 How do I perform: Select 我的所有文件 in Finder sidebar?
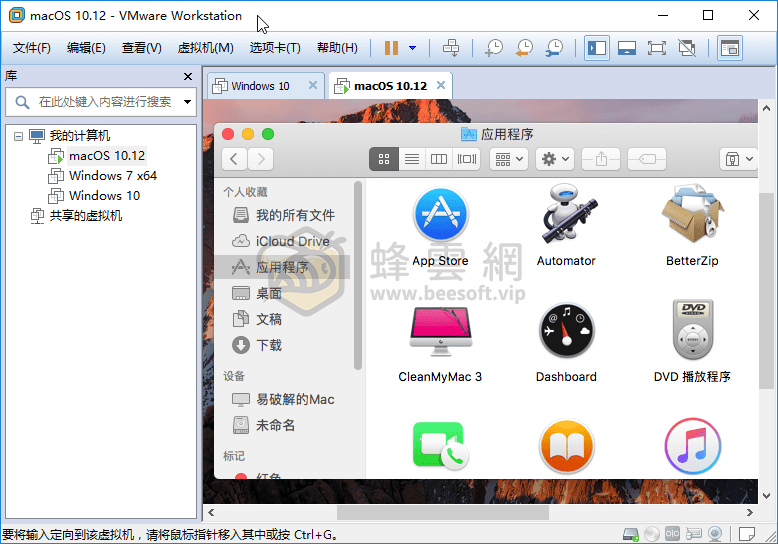(x=284, y=215)
